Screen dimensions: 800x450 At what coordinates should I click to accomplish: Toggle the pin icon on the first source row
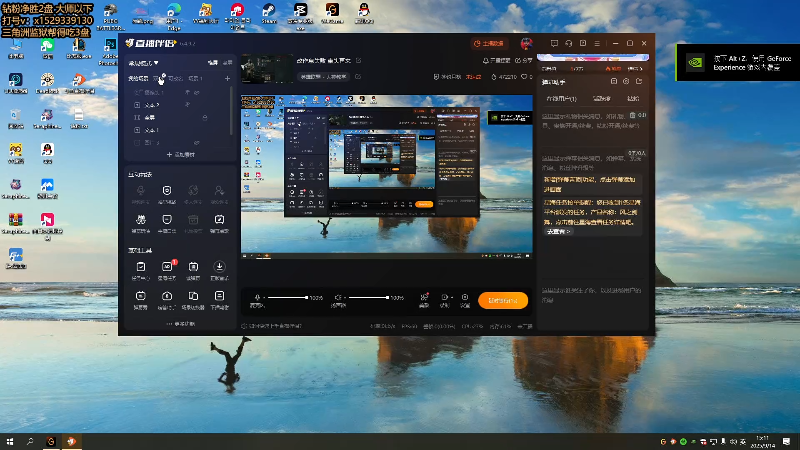pyautogui.click(x=187, y=93)
